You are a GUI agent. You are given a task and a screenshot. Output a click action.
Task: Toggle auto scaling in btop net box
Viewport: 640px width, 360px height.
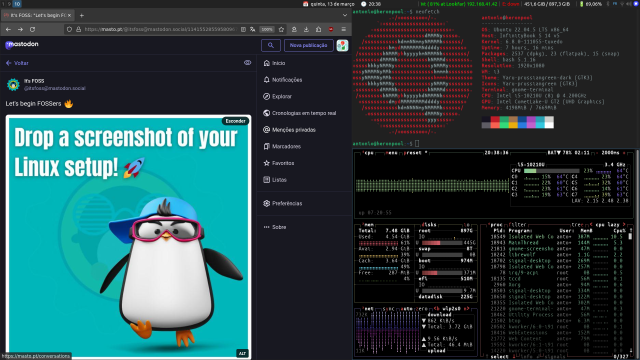[x=407, y=309]
